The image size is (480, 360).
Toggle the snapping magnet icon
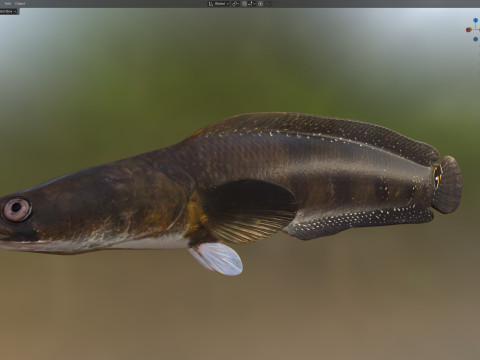pos(244,4)
